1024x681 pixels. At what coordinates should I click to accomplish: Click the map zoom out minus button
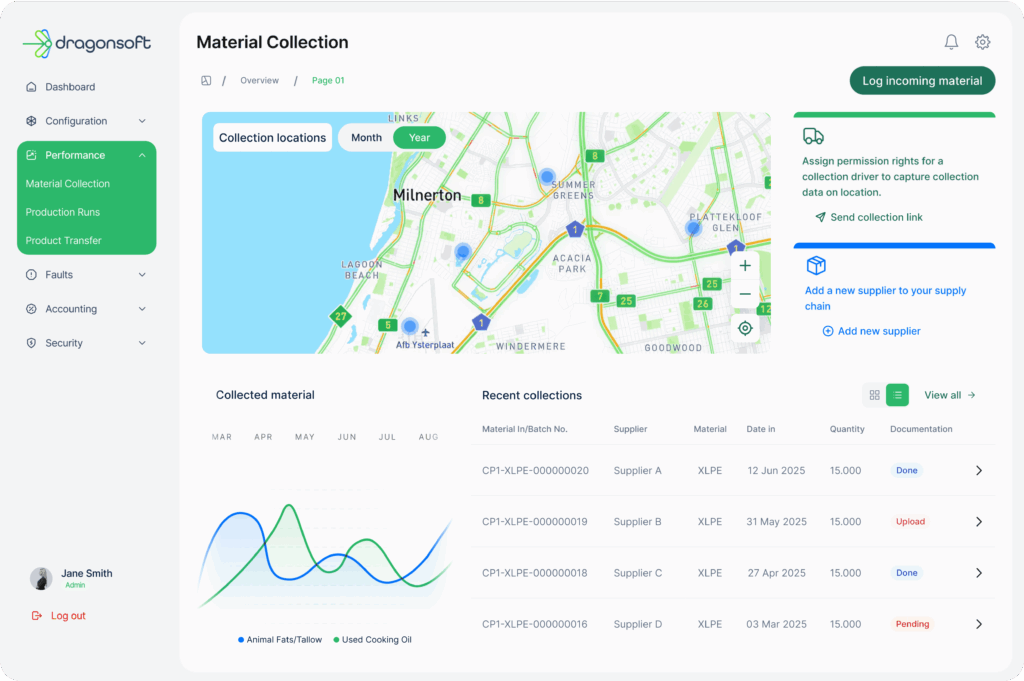pos(745,295)
